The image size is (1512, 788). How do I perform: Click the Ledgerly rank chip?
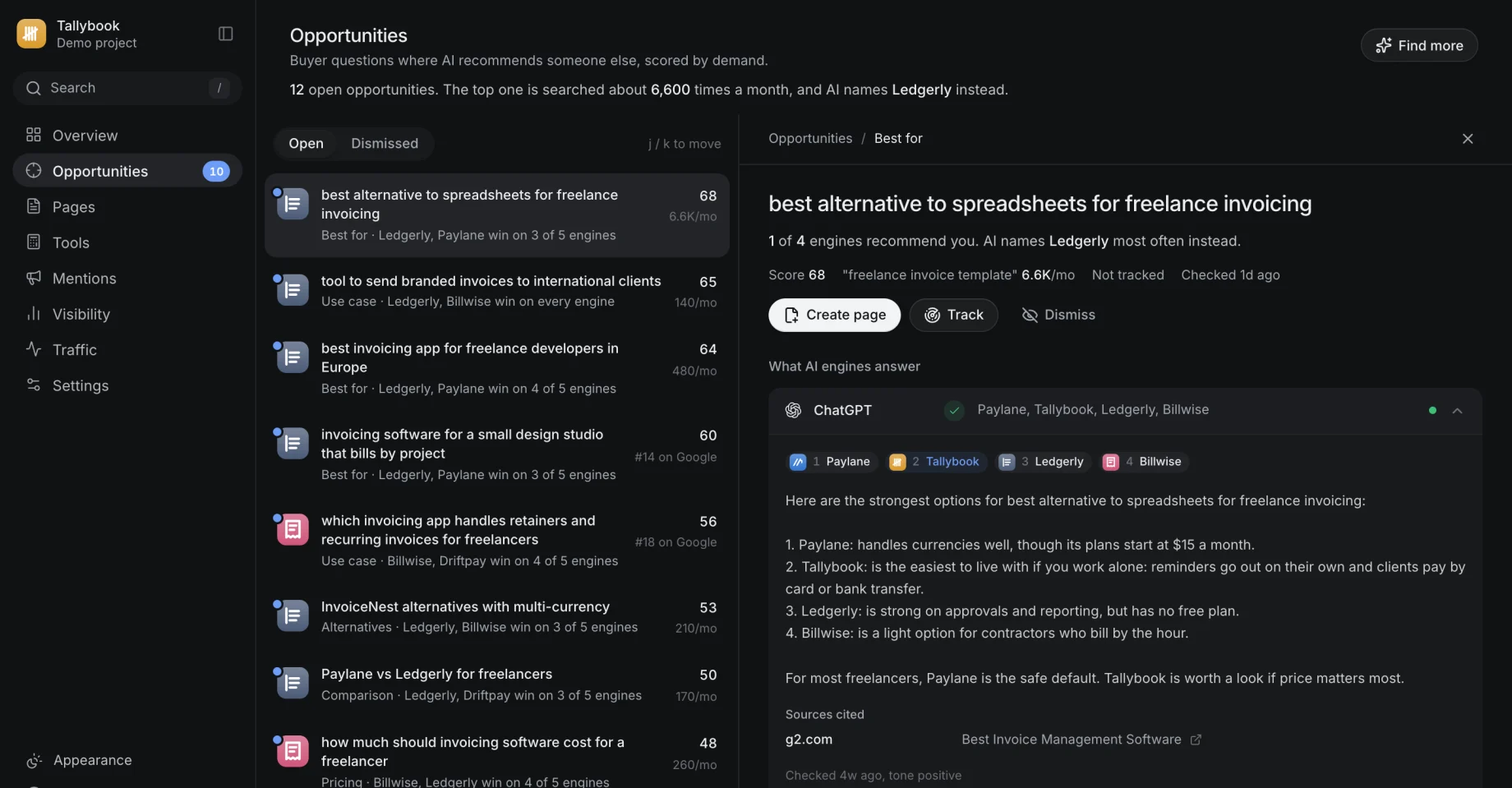point(1041,462)
